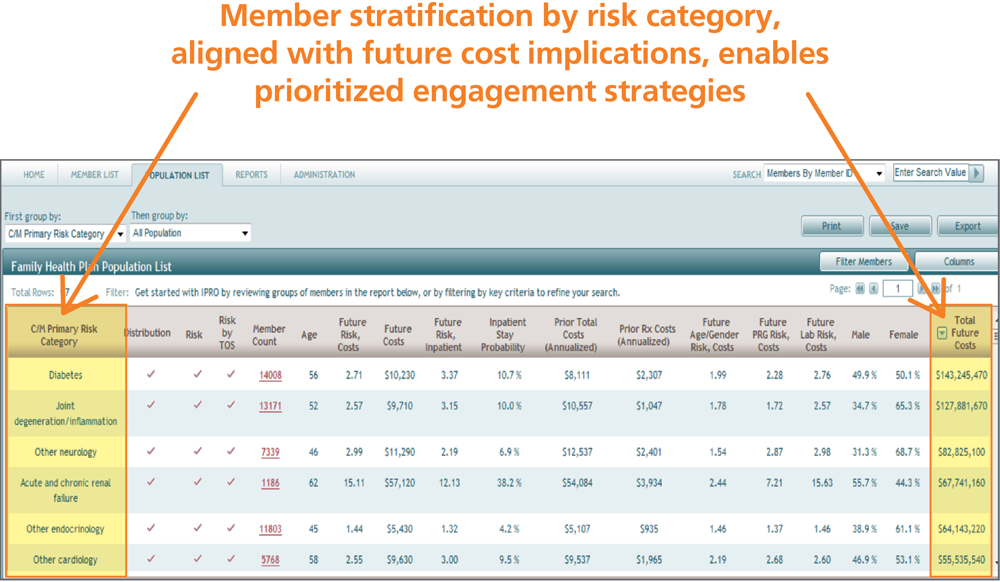
Task: Click Distribution checkmark for Acute and chronic renal failure
Action: (x=151, y=482)
